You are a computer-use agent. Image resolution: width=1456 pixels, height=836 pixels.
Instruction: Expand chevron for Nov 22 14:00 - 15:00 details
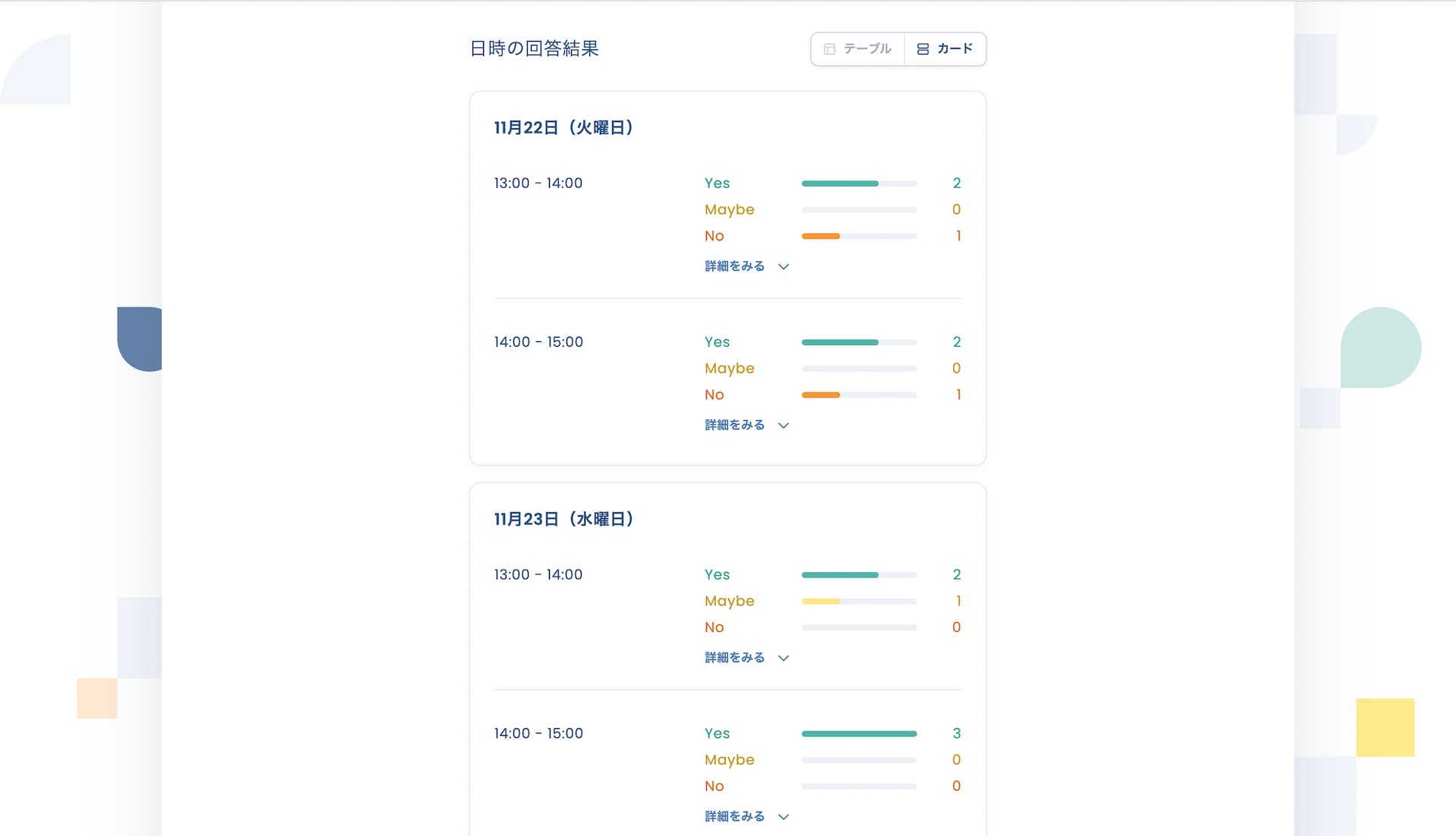(x=784, y=425)
